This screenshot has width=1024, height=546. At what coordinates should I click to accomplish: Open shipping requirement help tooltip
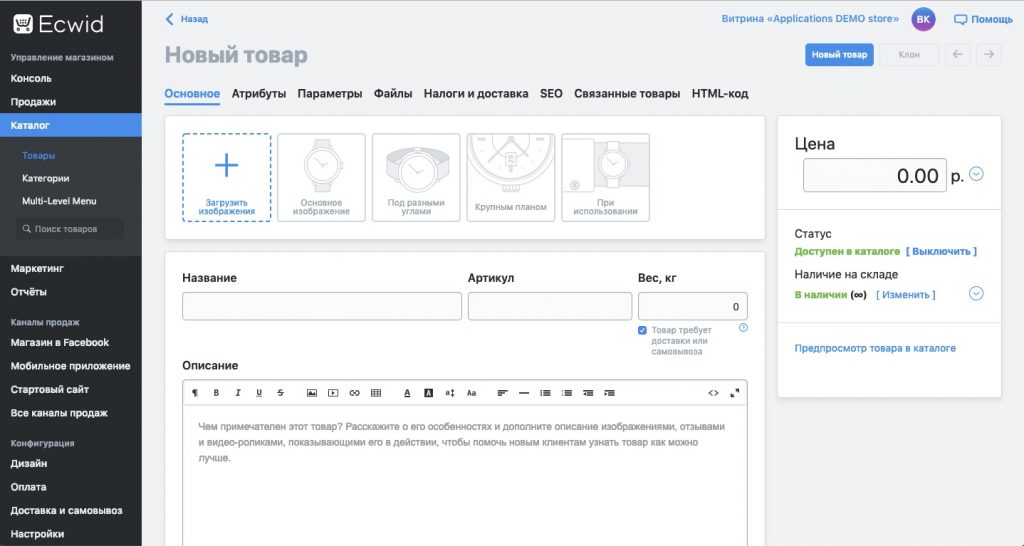coord(743,328)
